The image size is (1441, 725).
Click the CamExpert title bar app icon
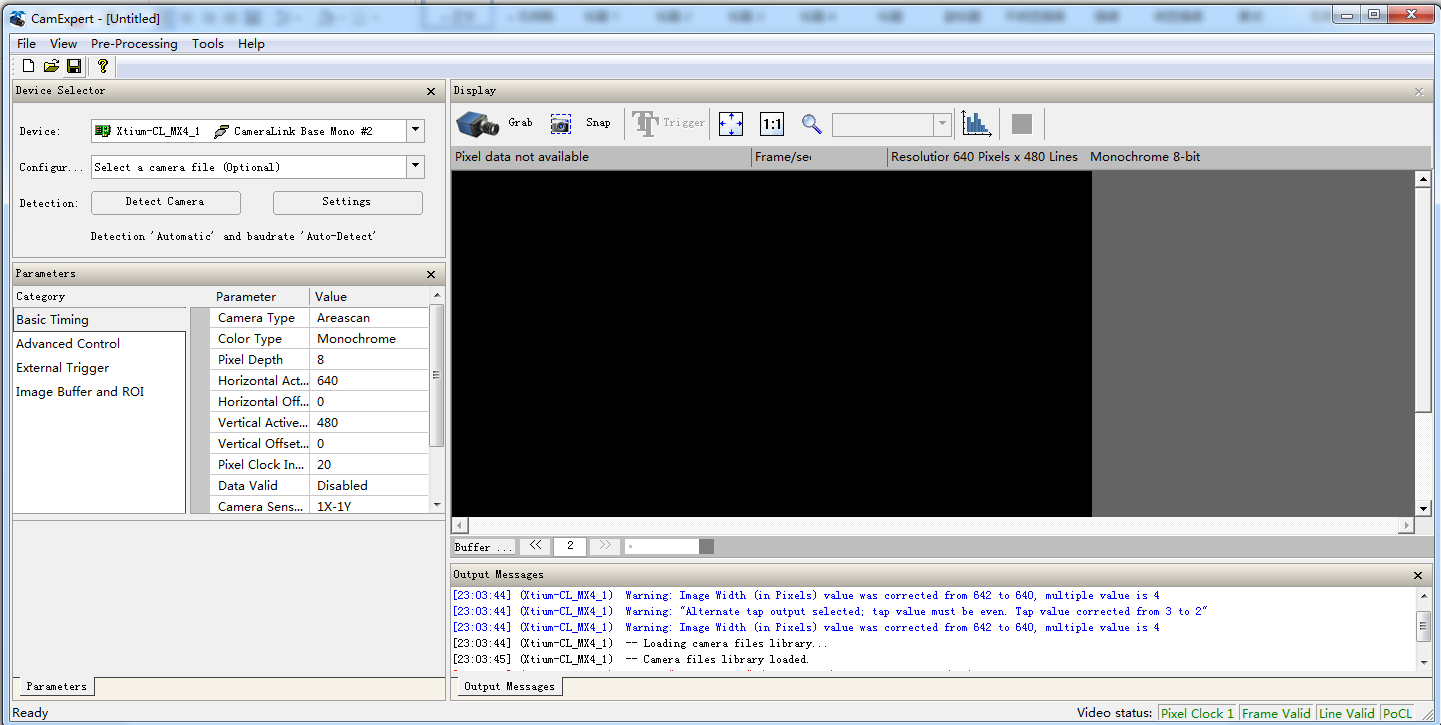17,17
